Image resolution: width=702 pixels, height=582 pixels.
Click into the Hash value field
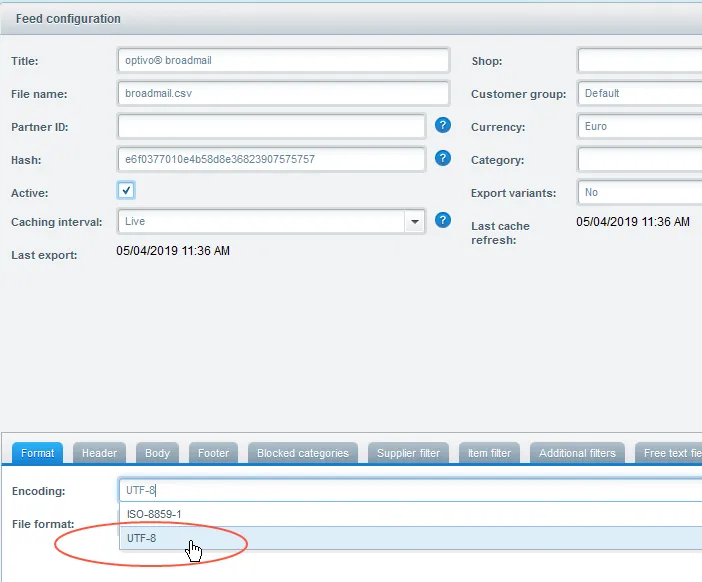pyautogui.click(x=271, y=160)
